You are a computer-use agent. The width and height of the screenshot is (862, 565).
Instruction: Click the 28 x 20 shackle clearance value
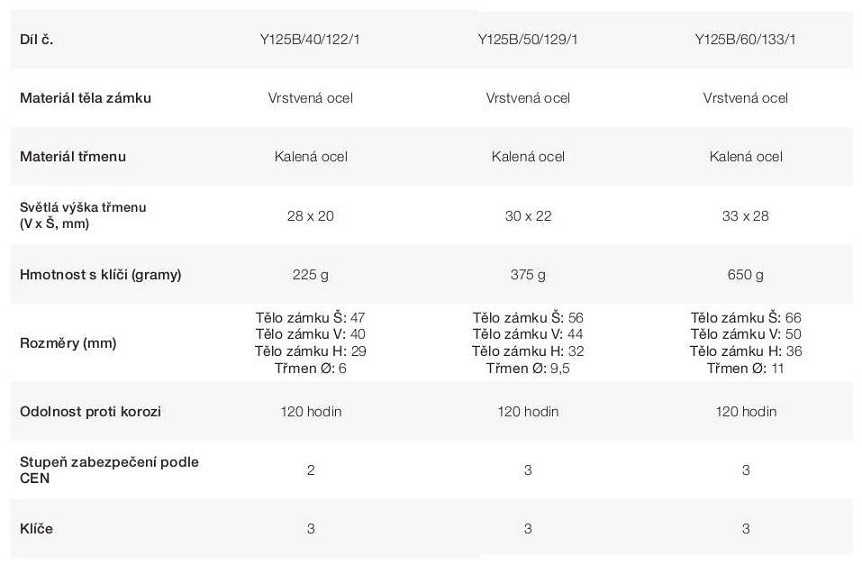click(310, 216)
